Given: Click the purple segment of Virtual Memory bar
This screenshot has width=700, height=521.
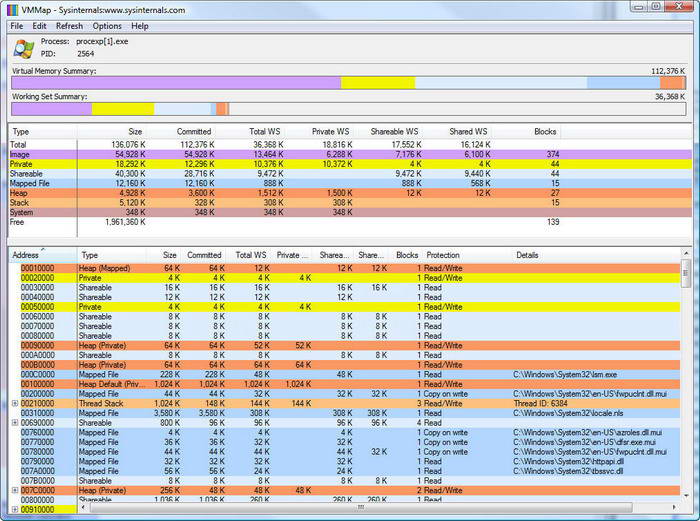Looking at the screenshot, I should pyautogui.click(x=175, y=83).
